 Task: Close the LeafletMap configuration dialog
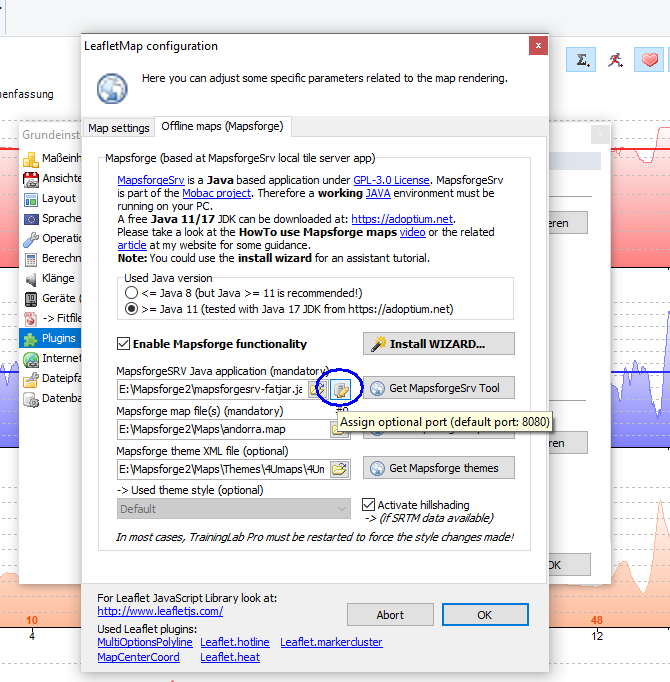click(538, 46)
